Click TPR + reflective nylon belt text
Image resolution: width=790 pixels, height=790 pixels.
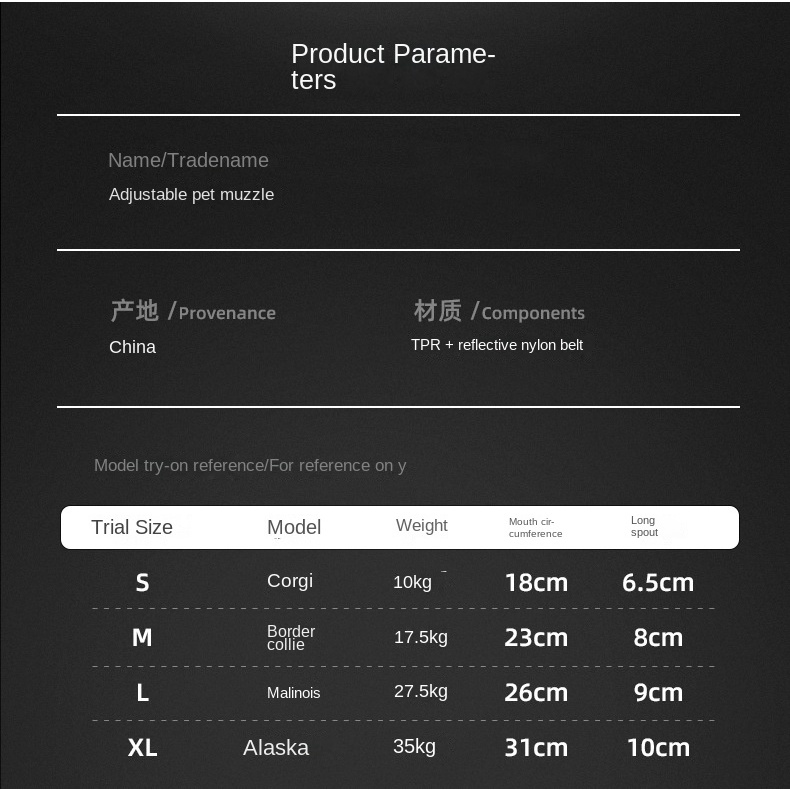497,345
